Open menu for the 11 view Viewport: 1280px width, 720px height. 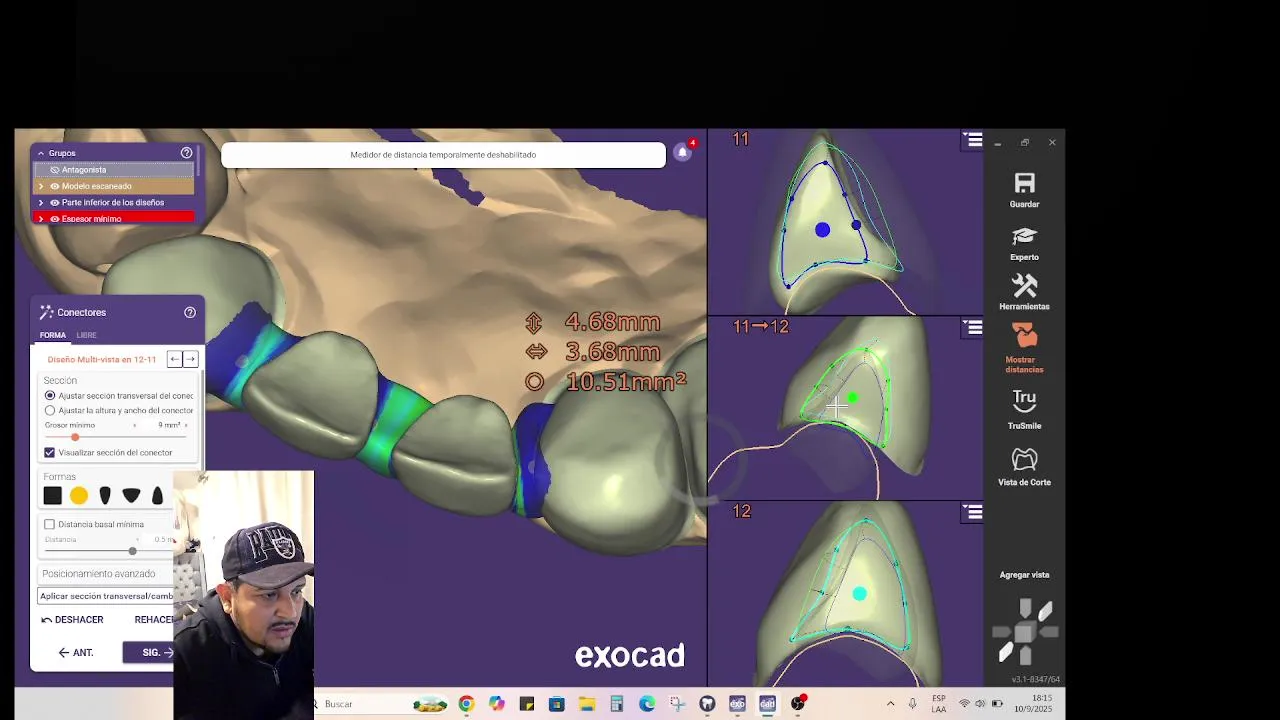pyautogui.click(x=973, y=140)
